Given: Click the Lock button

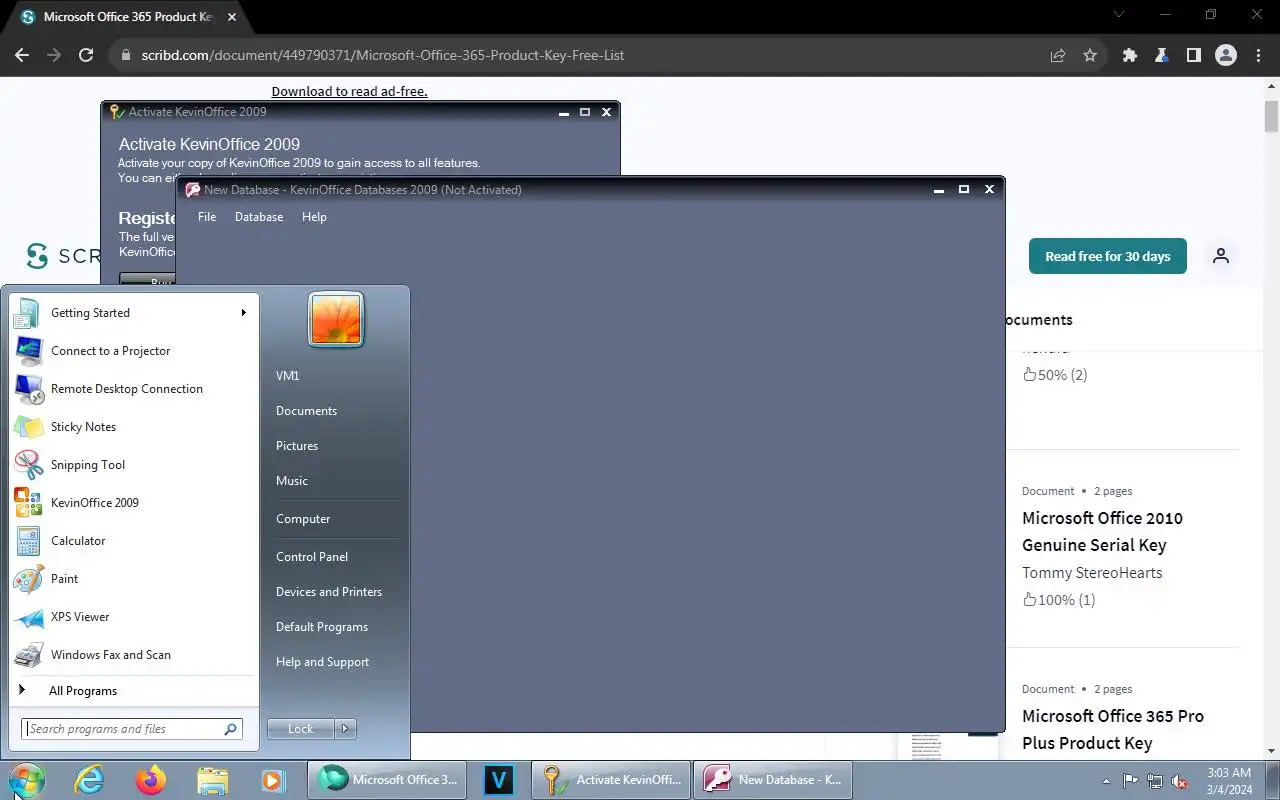Looking at the screenshot, I should [x=301, y=729].
